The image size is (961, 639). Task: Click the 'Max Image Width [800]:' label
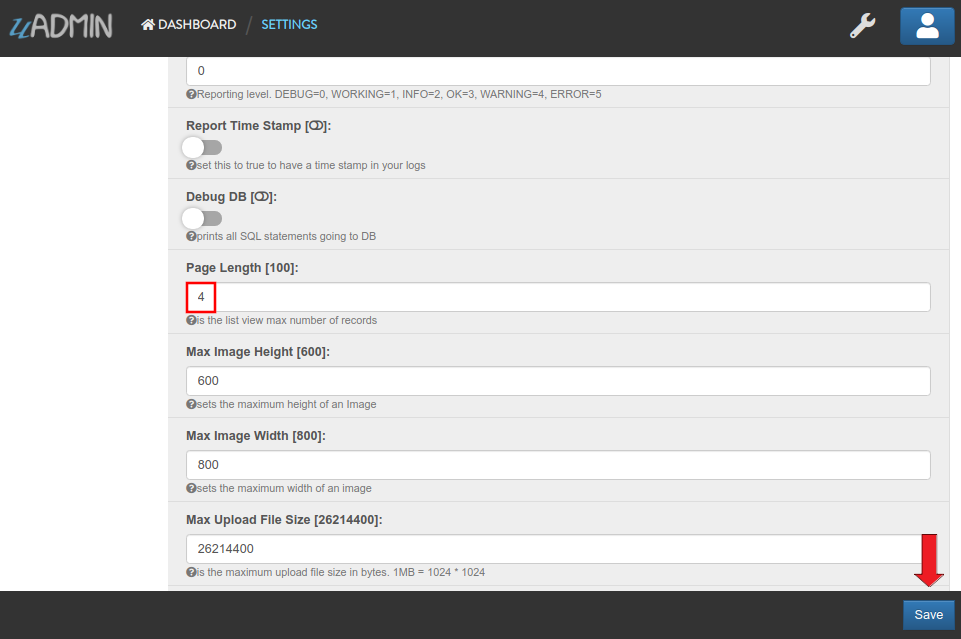tap(256, 436)
